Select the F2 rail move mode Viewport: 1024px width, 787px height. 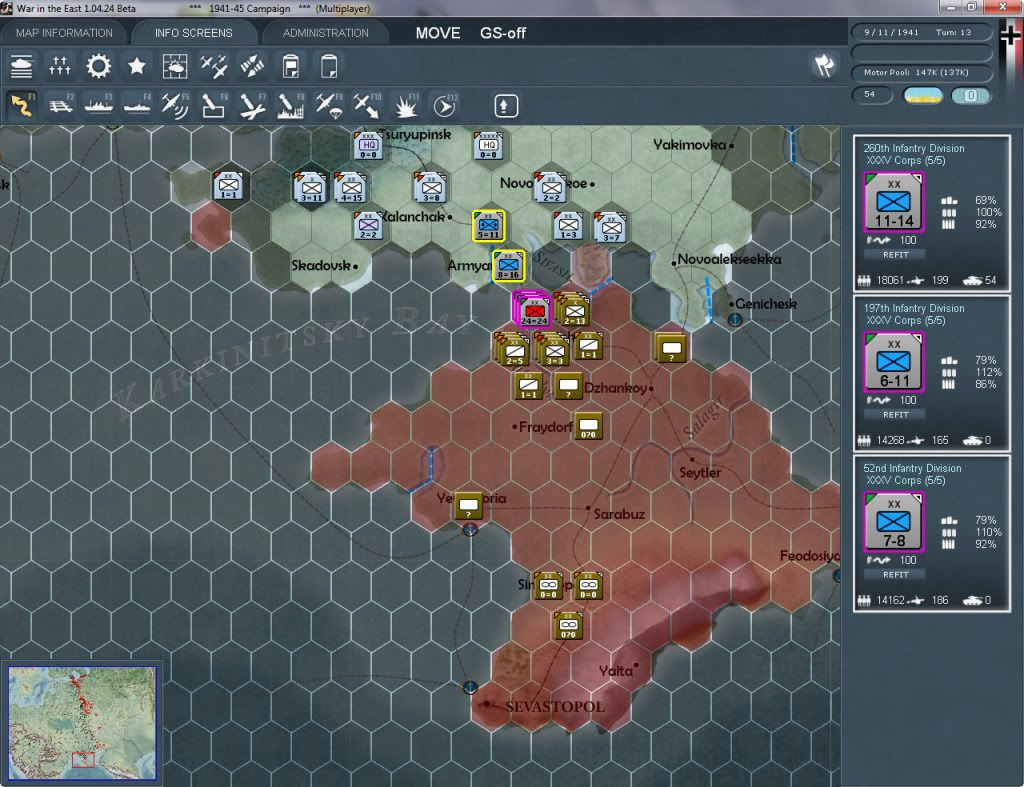pos(61,106)
